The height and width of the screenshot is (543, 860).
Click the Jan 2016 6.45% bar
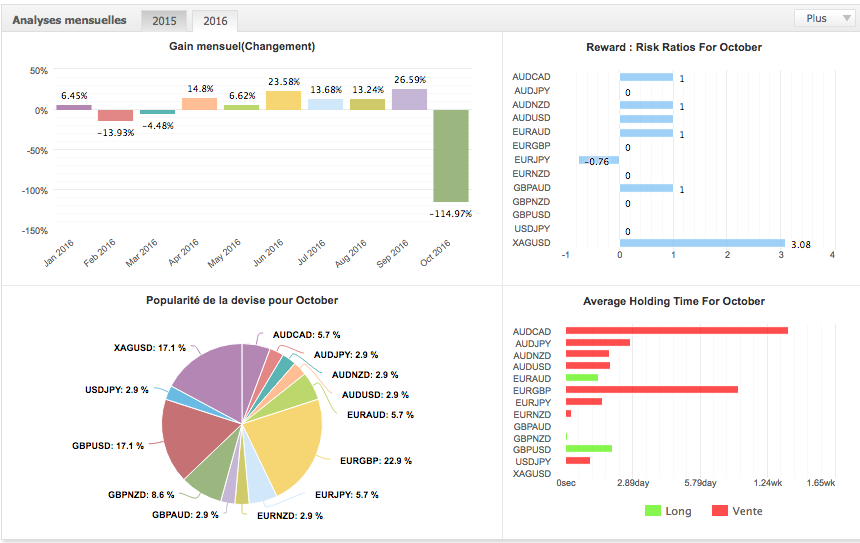pyautogui.click(x=74, y=108)
